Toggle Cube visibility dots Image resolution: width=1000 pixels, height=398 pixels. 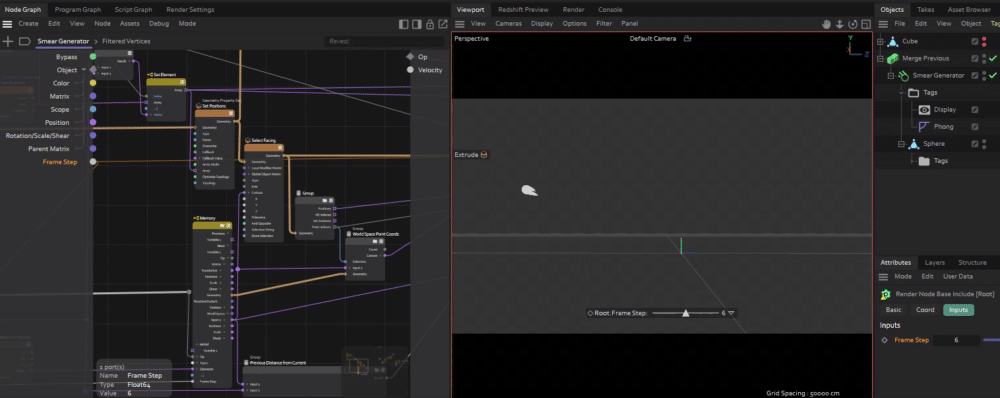click(x=984, y=41)
